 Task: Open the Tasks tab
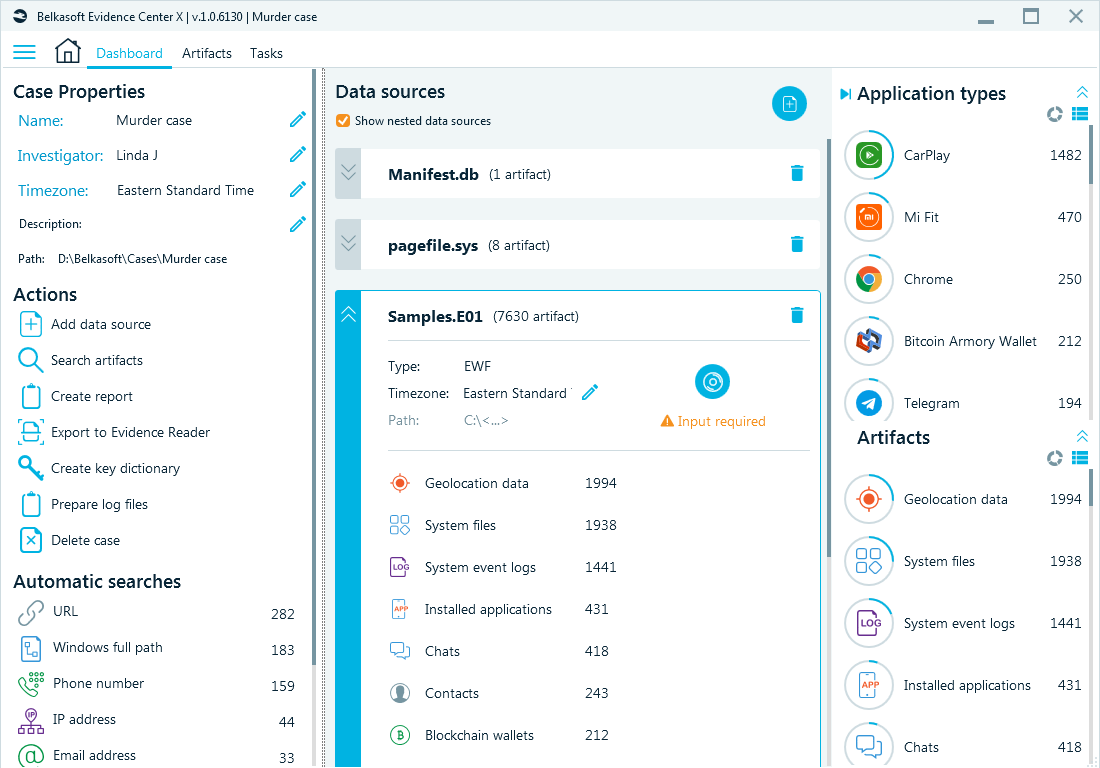click(x=266, y=53)
